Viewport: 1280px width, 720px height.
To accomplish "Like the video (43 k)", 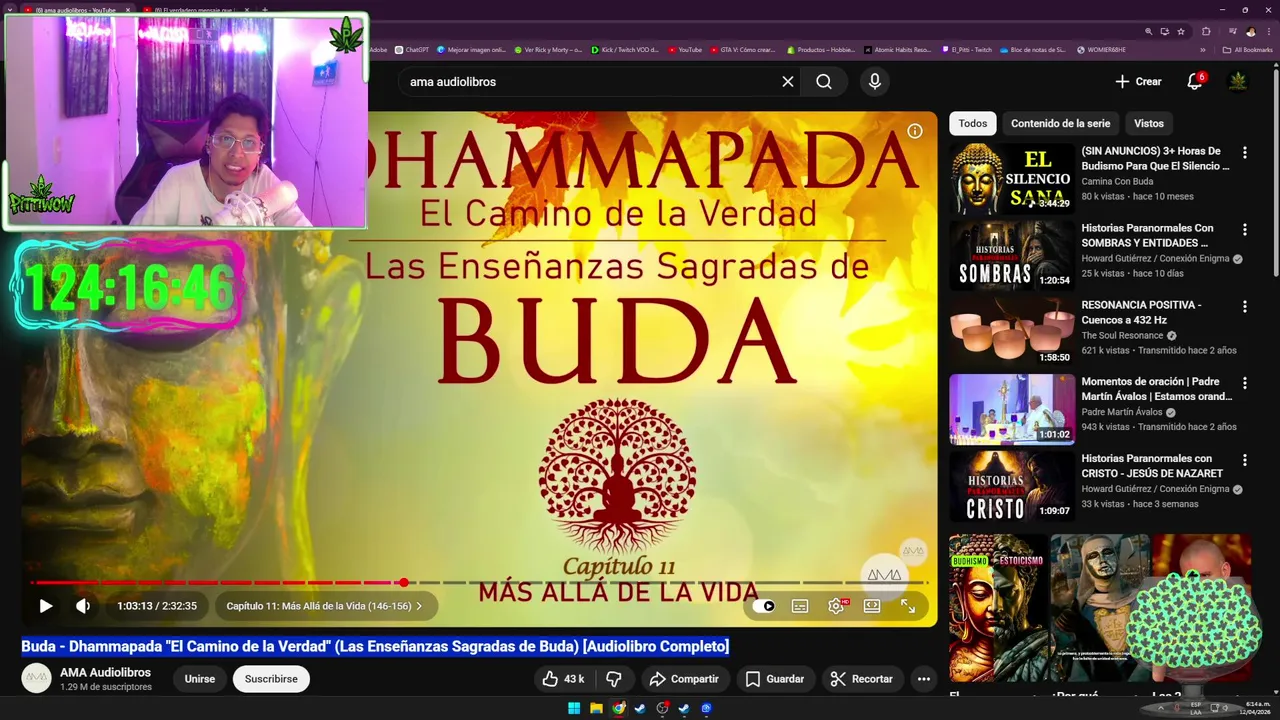I will [563, 679].
